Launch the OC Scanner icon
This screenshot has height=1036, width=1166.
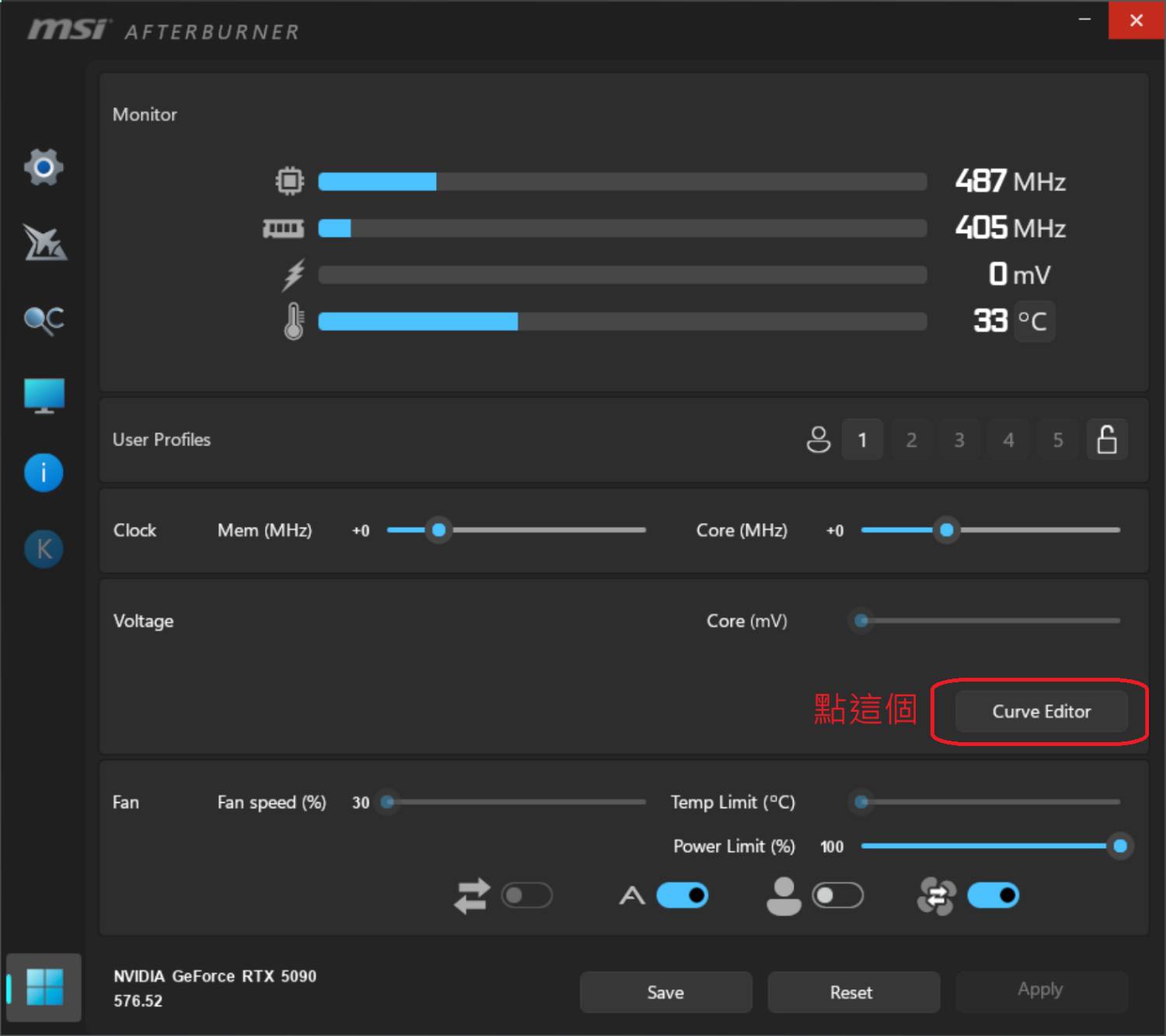(x=44, y=319)
